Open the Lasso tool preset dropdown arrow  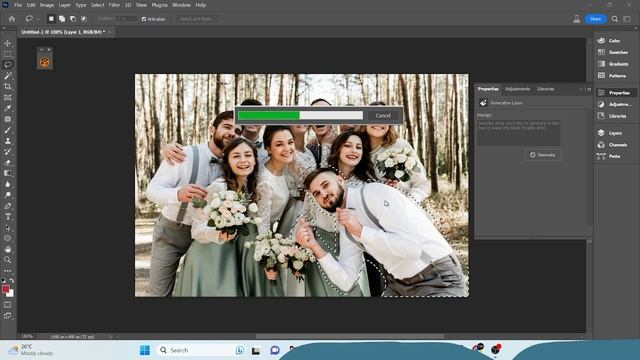tap(38, 19)
